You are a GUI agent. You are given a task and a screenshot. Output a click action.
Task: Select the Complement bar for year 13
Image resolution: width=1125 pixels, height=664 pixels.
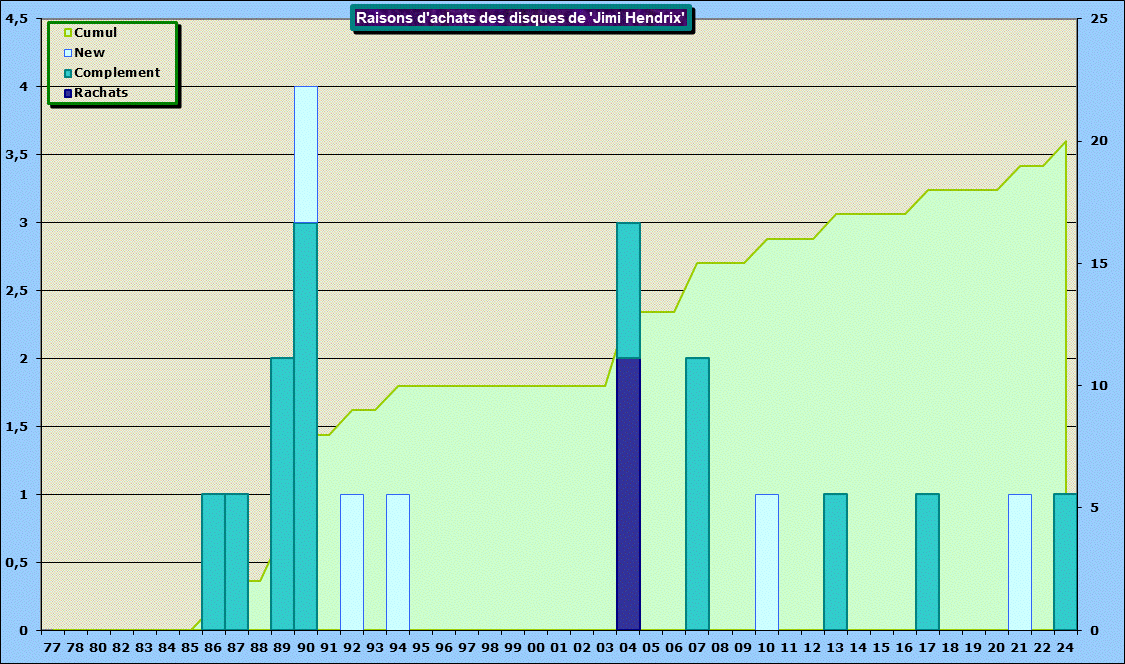(x=835, y=562)
